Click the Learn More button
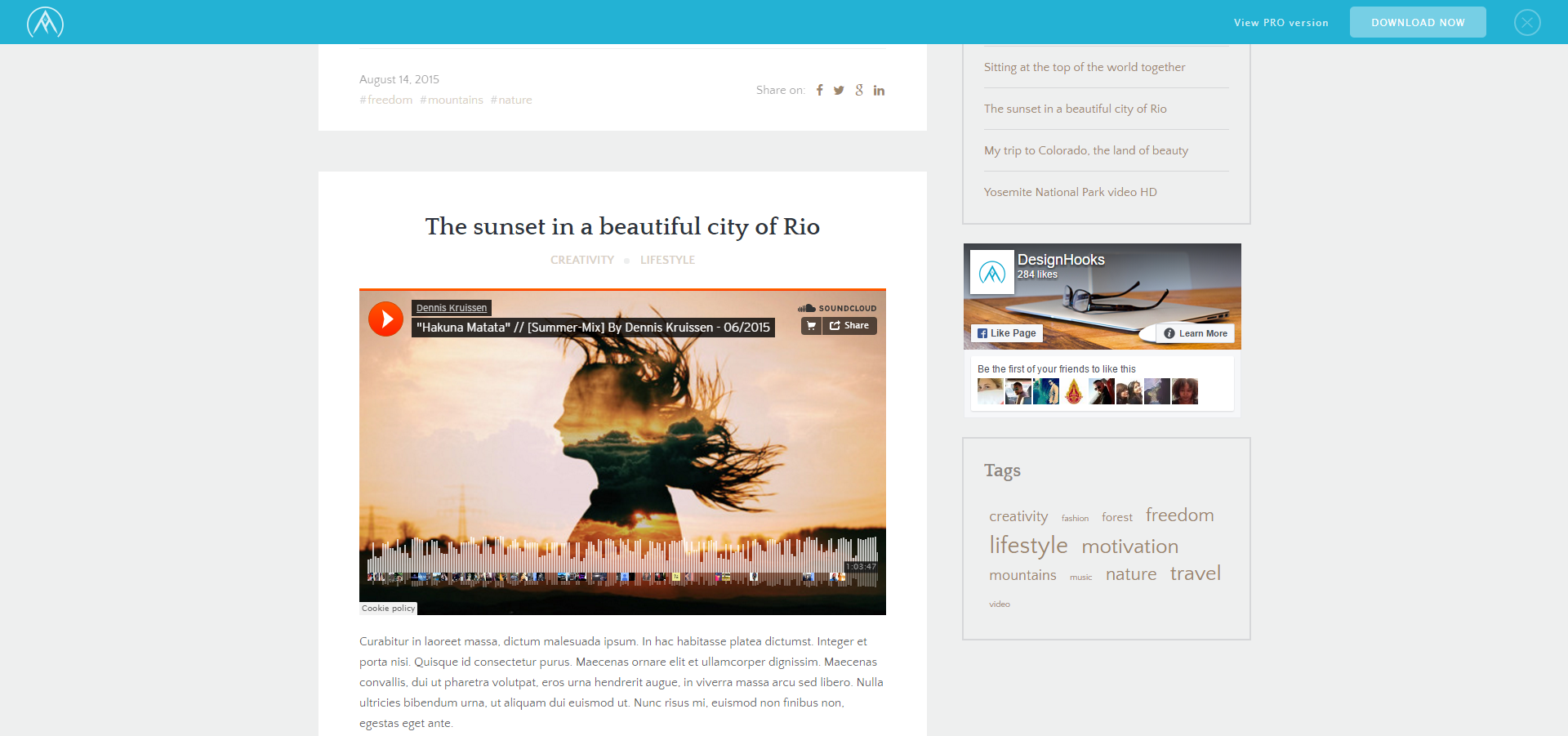 point(1196,333)
